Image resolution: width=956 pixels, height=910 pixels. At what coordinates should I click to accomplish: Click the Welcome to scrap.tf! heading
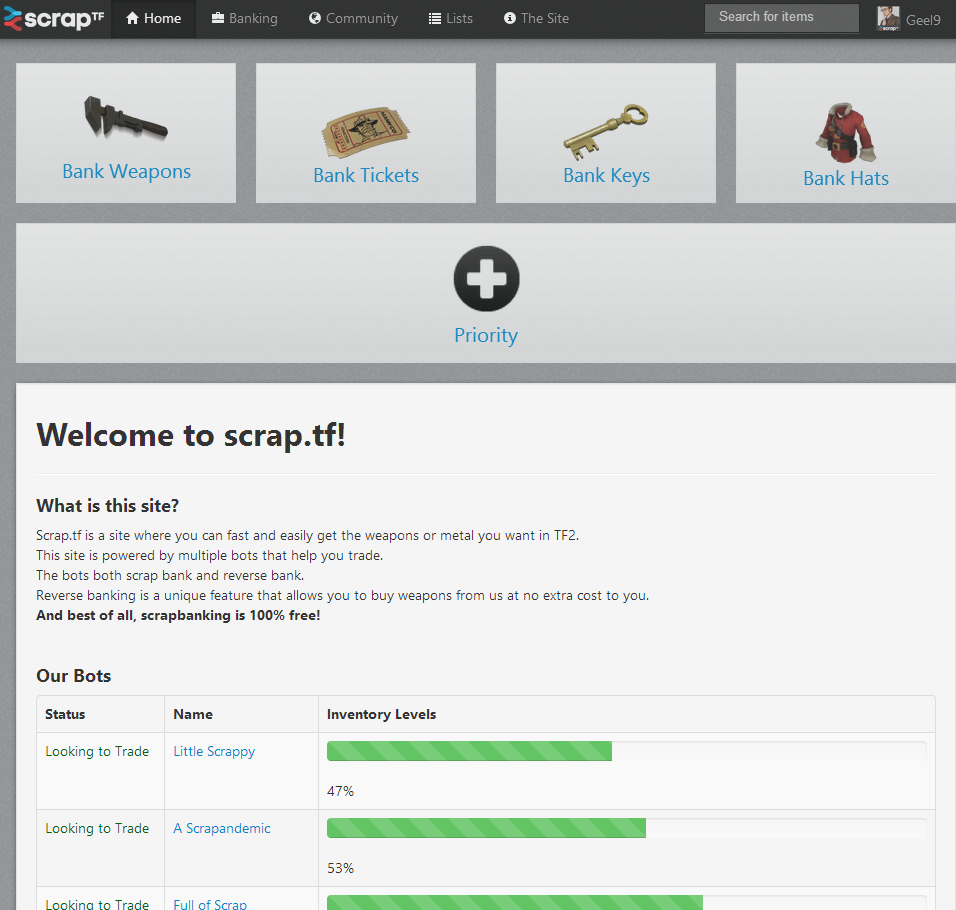tap(191, 435)
